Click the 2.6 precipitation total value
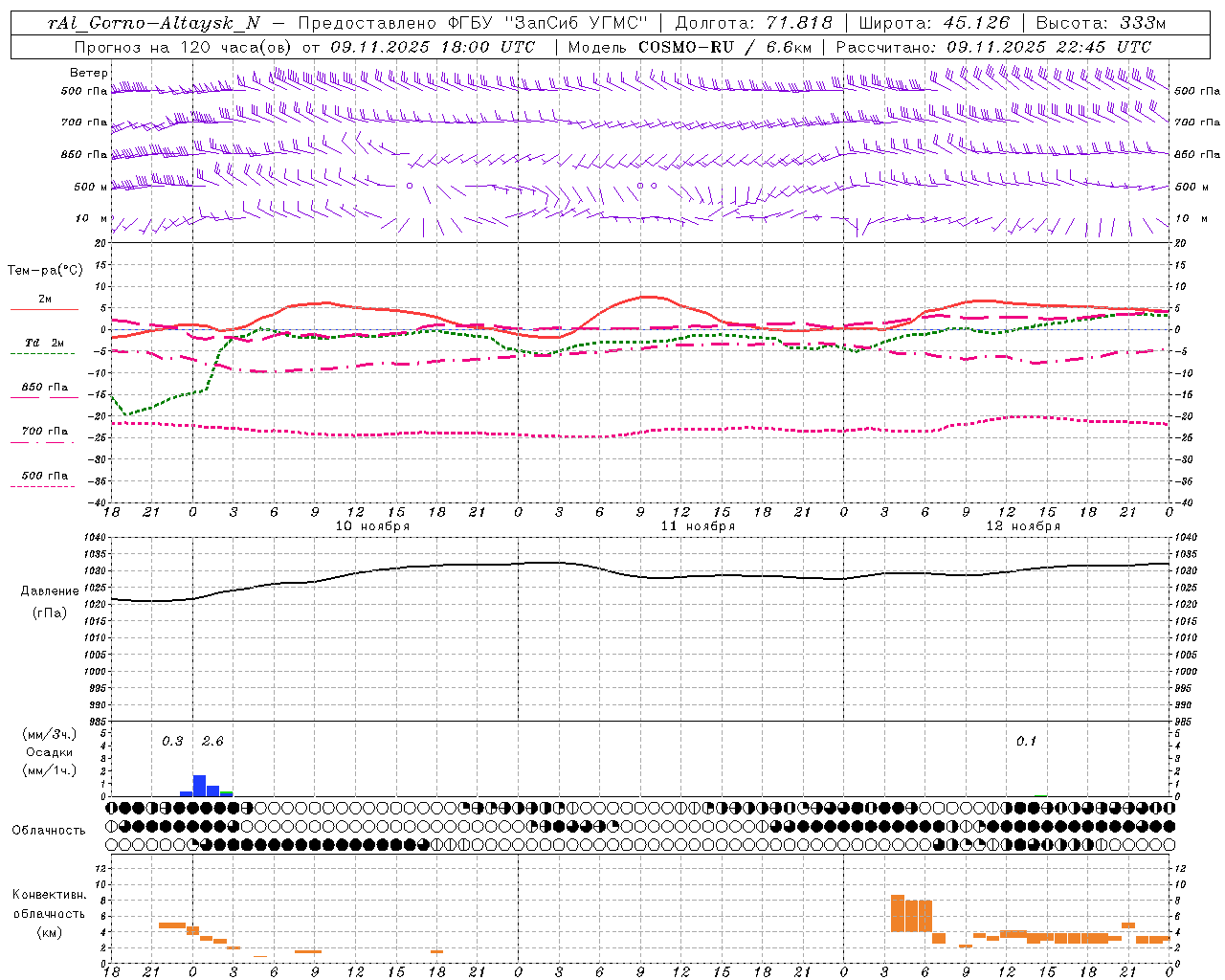The height and width of the screenshot is (980, 1225). [x=212, y=741]
